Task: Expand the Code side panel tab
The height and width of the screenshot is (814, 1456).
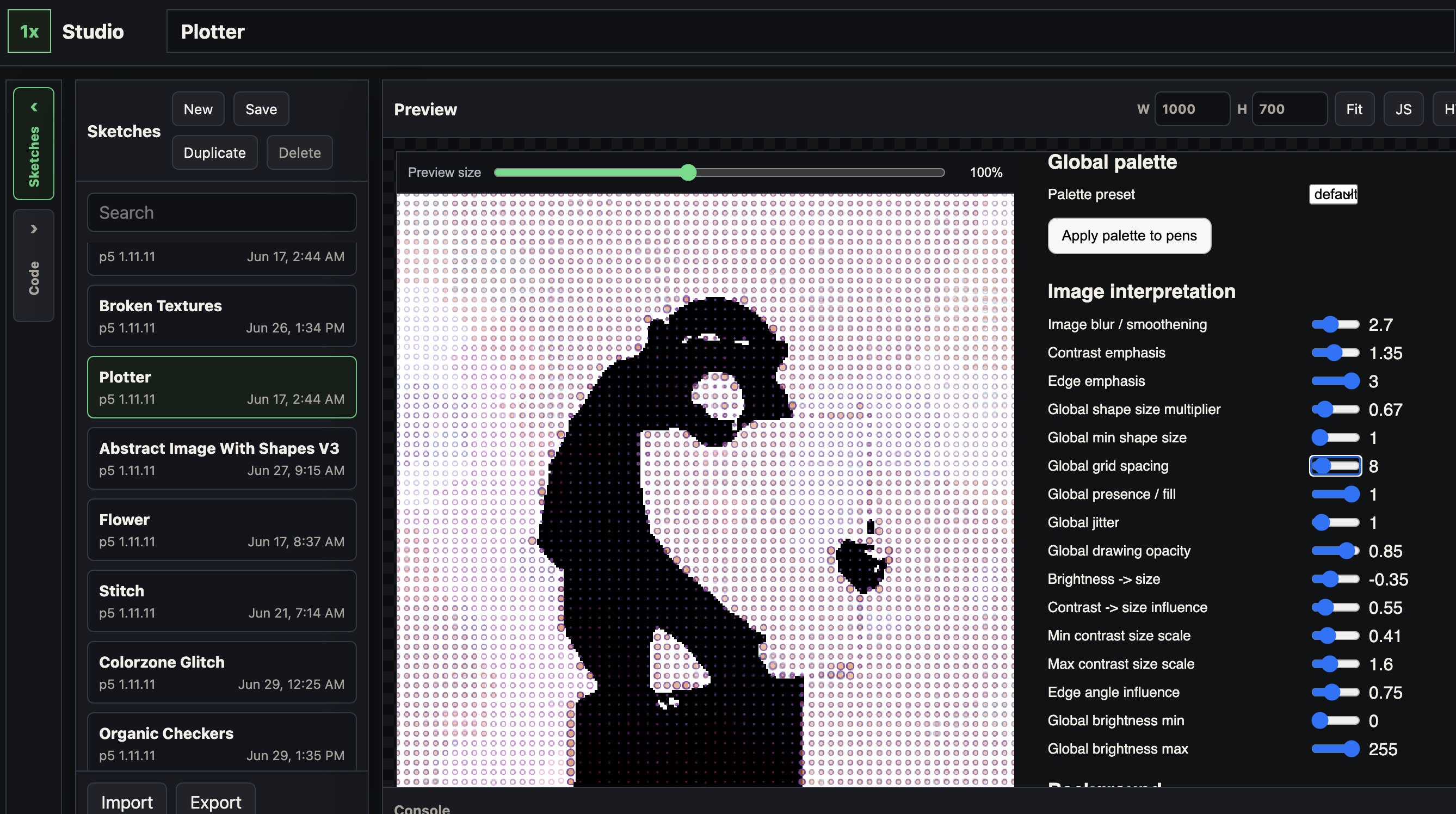Action: (34, 265)
